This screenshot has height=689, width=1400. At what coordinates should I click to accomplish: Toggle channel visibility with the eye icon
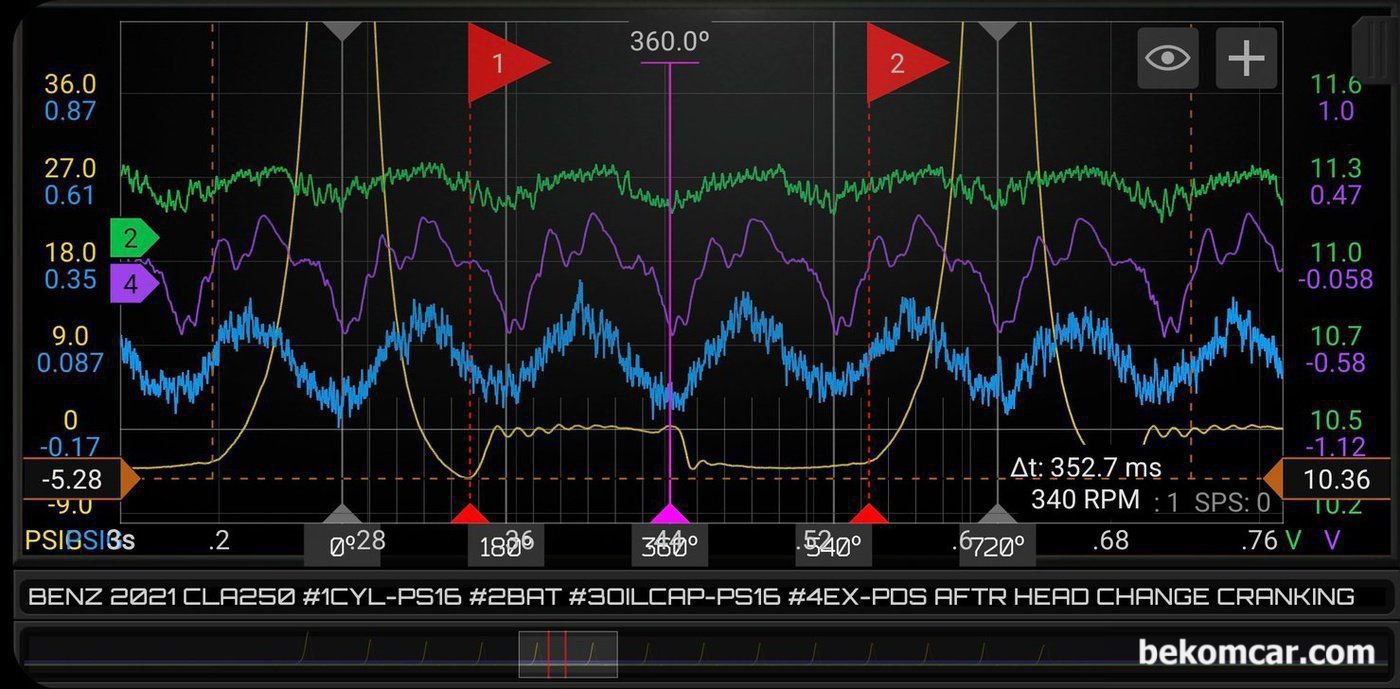click(1169, 58)
